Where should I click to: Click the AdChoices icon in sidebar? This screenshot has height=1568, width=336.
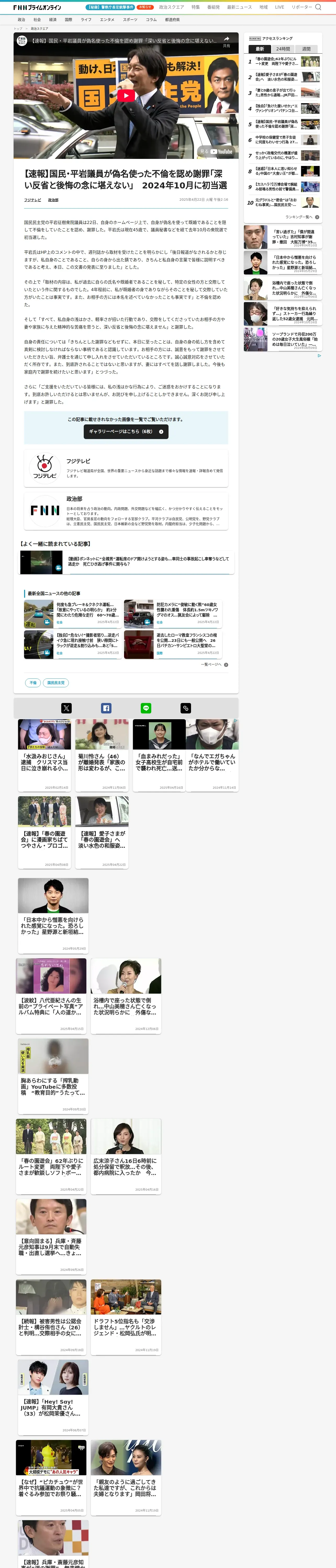pyautogui.click(x=319, y=355)
